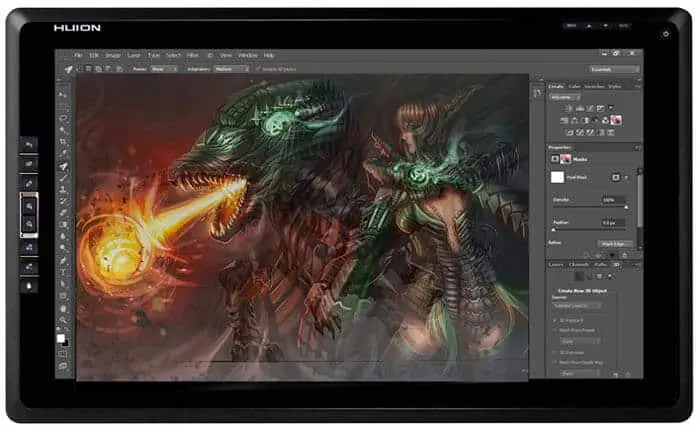
Task: Add a Levels adjustment
Action: tap(579, 108)
